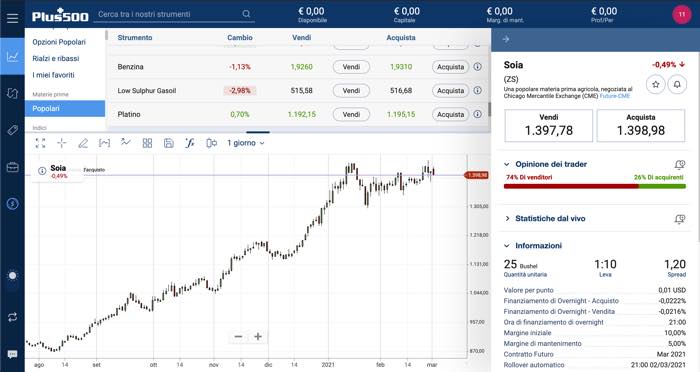
Task: Click the current price tag on chart axis
Action: (477, 175)
